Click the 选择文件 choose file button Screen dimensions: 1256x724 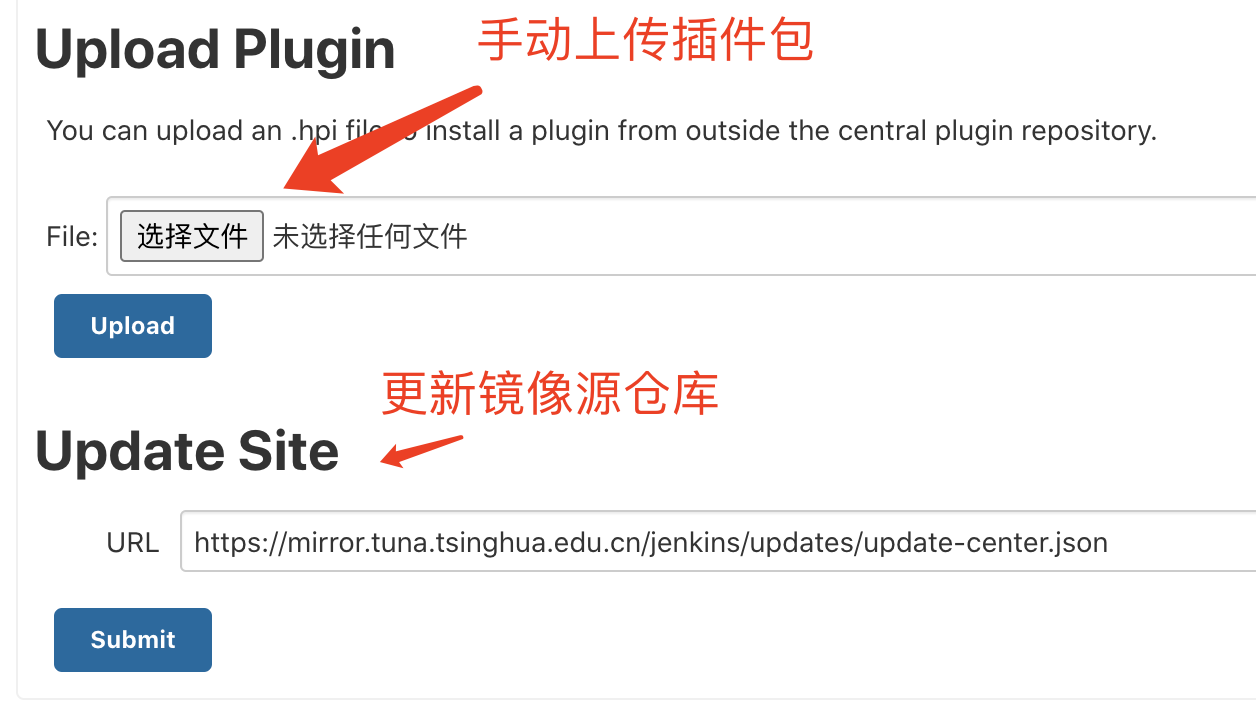tap(192, 236)
